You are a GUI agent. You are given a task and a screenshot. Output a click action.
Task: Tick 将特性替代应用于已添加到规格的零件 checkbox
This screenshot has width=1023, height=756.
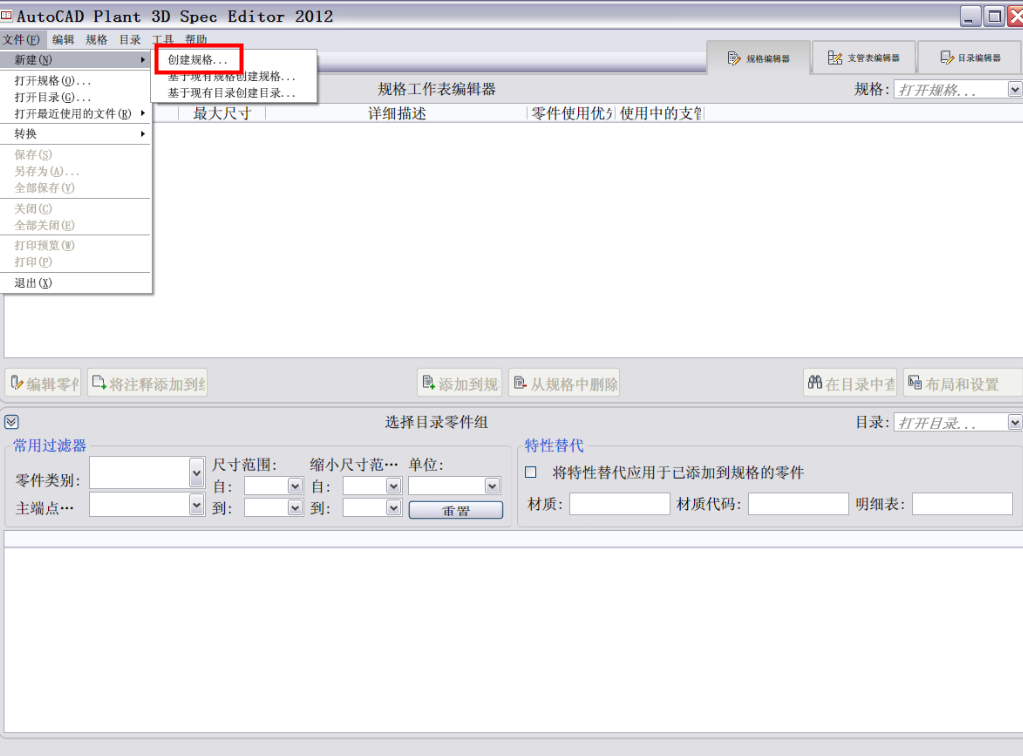531,472
